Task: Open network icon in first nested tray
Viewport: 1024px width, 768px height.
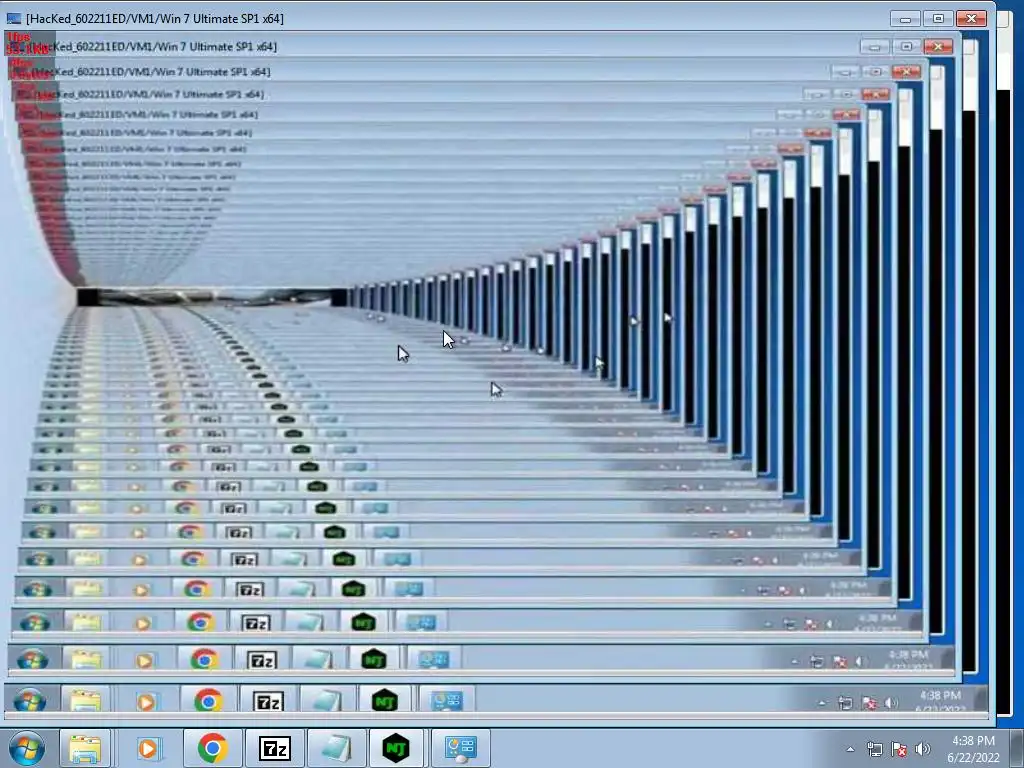Action: coord(845,703)
